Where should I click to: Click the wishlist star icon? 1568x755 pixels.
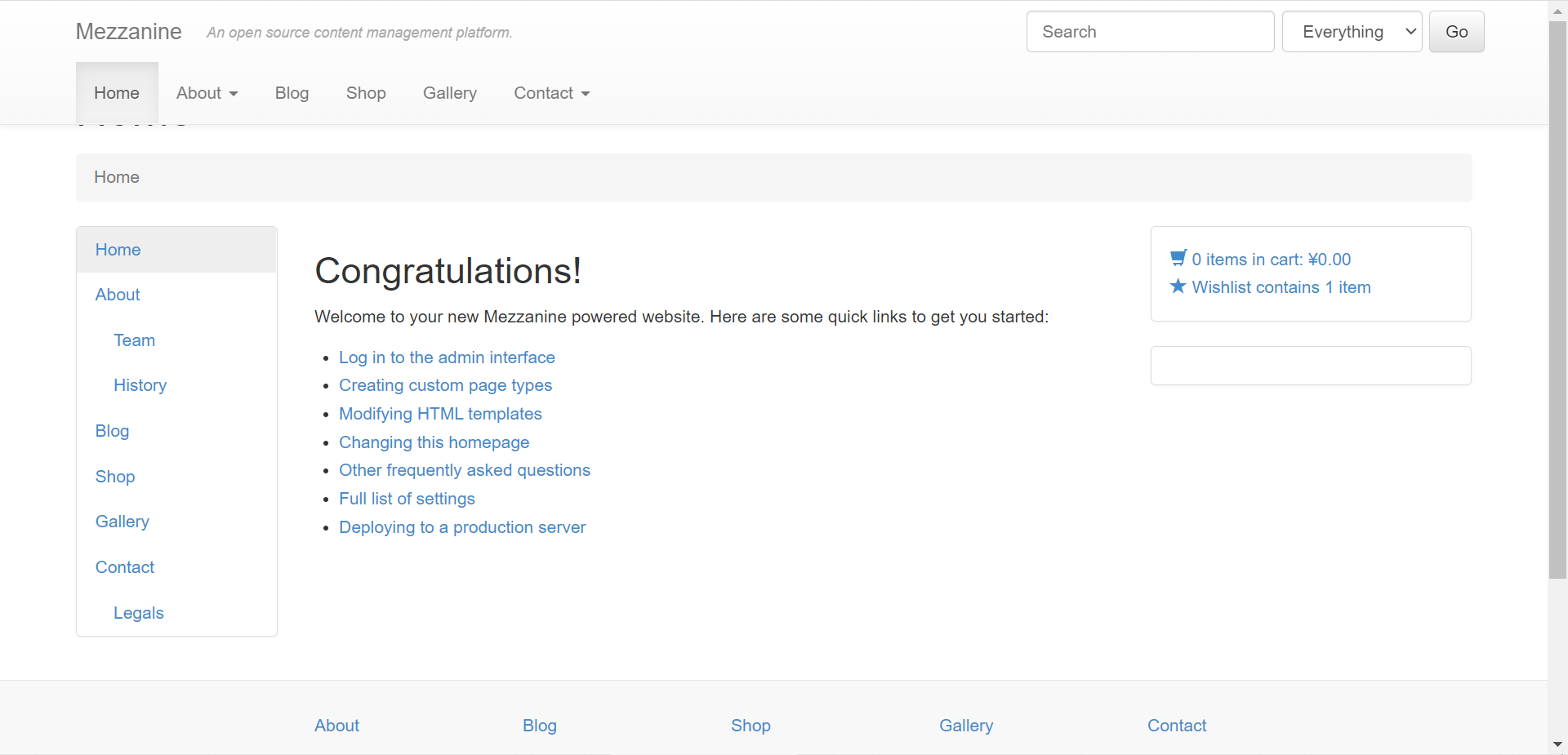point(1178,286)
